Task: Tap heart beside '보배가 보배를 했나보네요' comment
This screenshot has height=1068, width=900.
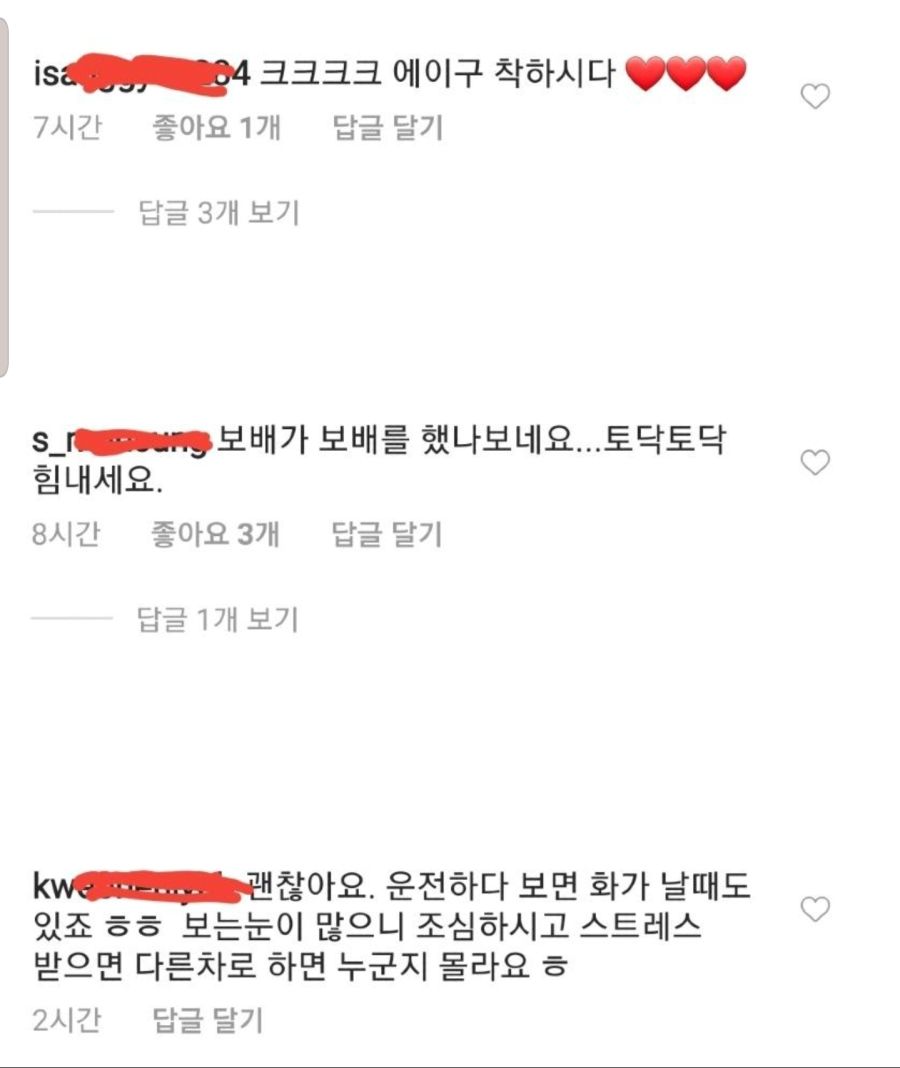Action: 815,462
